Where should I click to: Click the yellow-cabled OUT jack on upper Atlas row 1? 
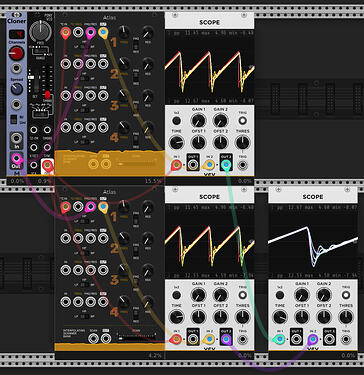(103, 32)
